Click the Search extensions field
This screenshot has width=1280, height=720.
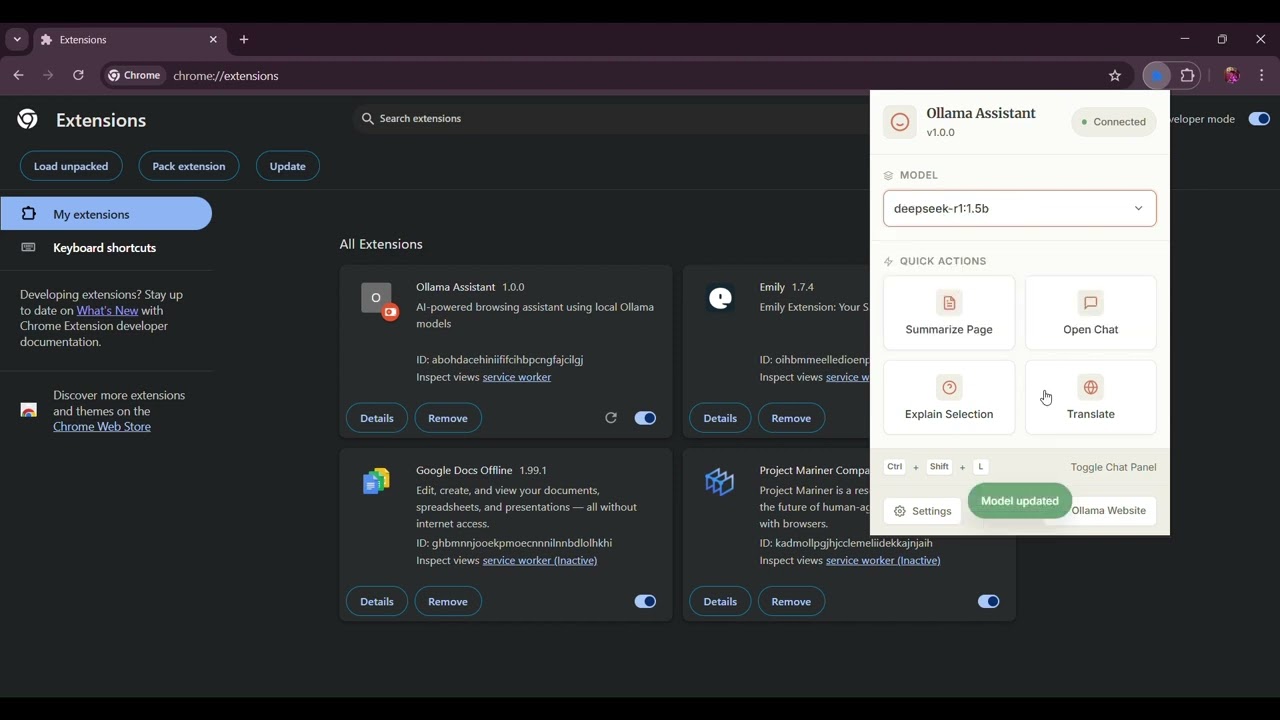610,119
